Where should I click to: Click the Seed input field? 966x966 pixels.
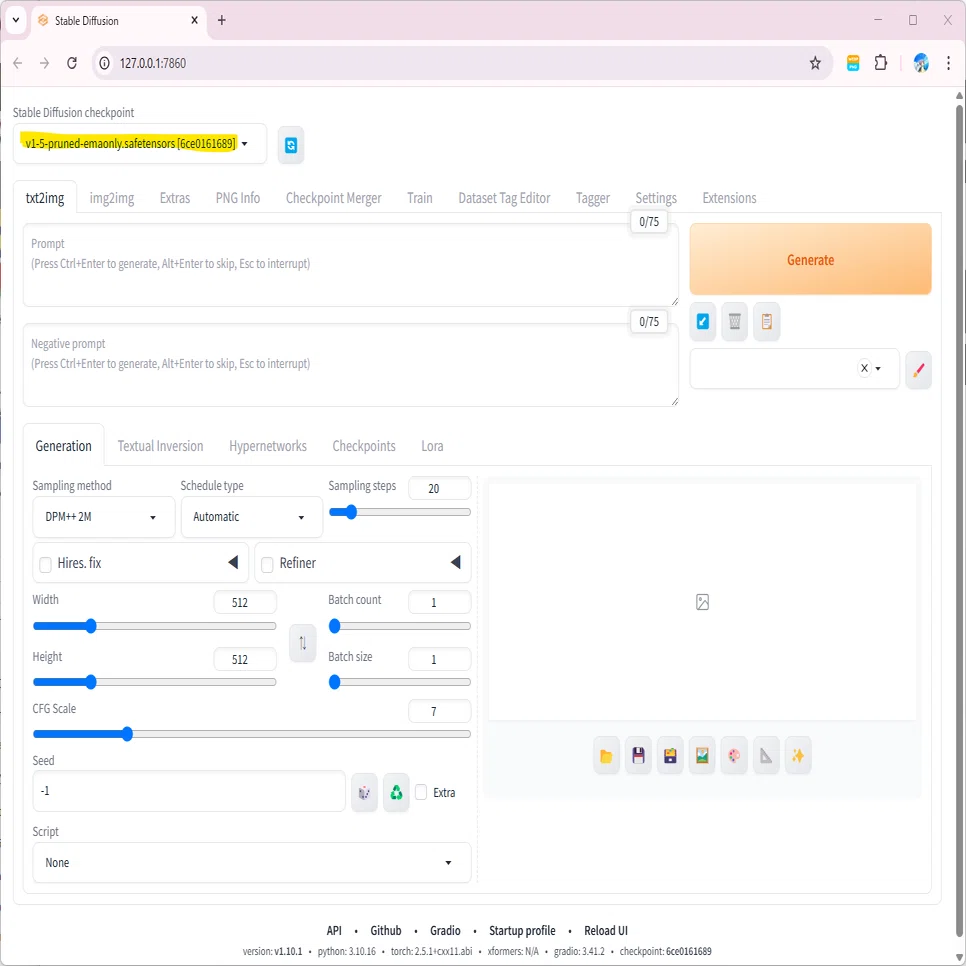pyautogui.click(x=189, y=791)
